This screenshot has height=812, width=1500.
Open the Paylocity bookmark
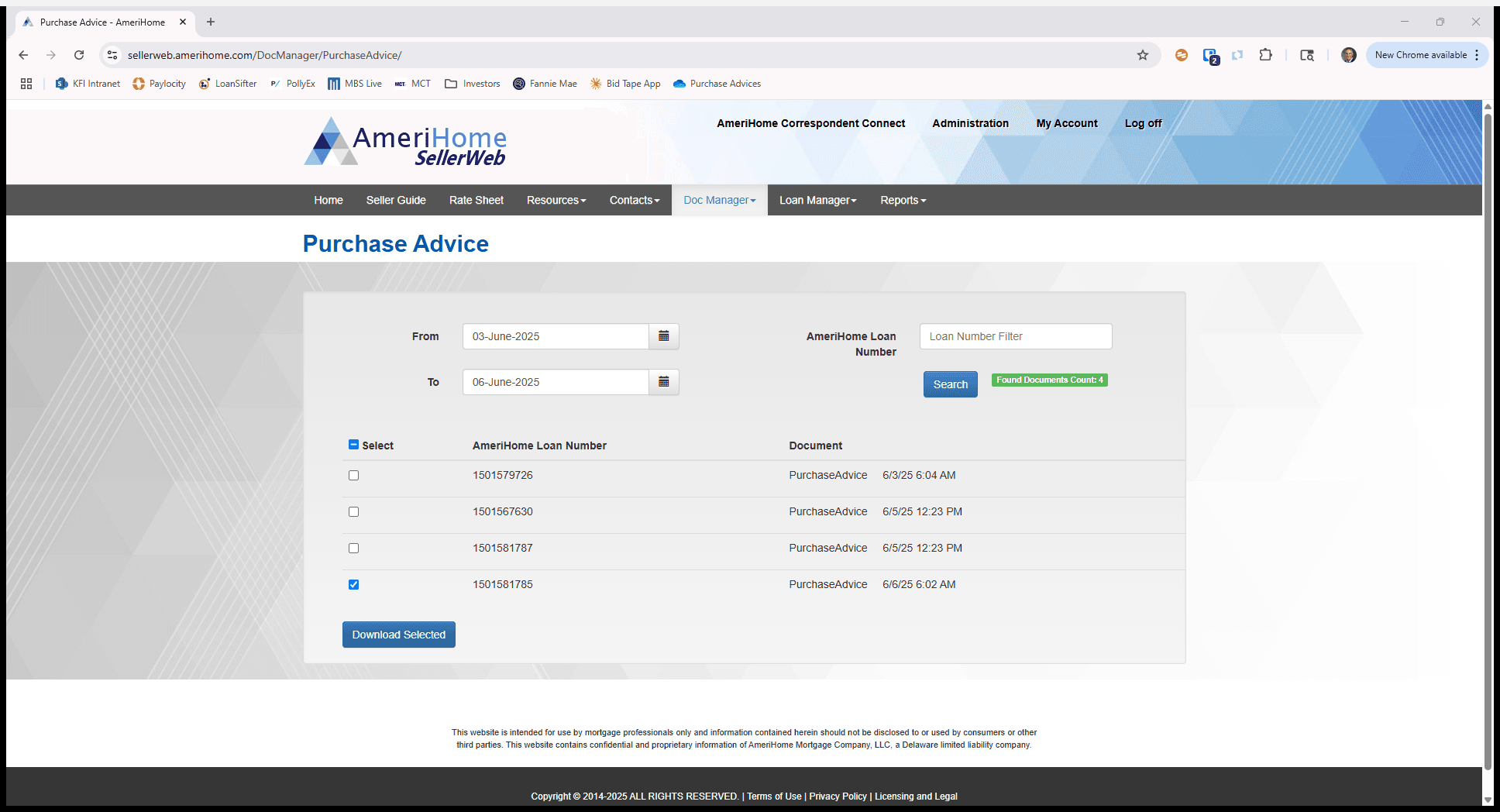pyautogui.click(x=159, y=84)
